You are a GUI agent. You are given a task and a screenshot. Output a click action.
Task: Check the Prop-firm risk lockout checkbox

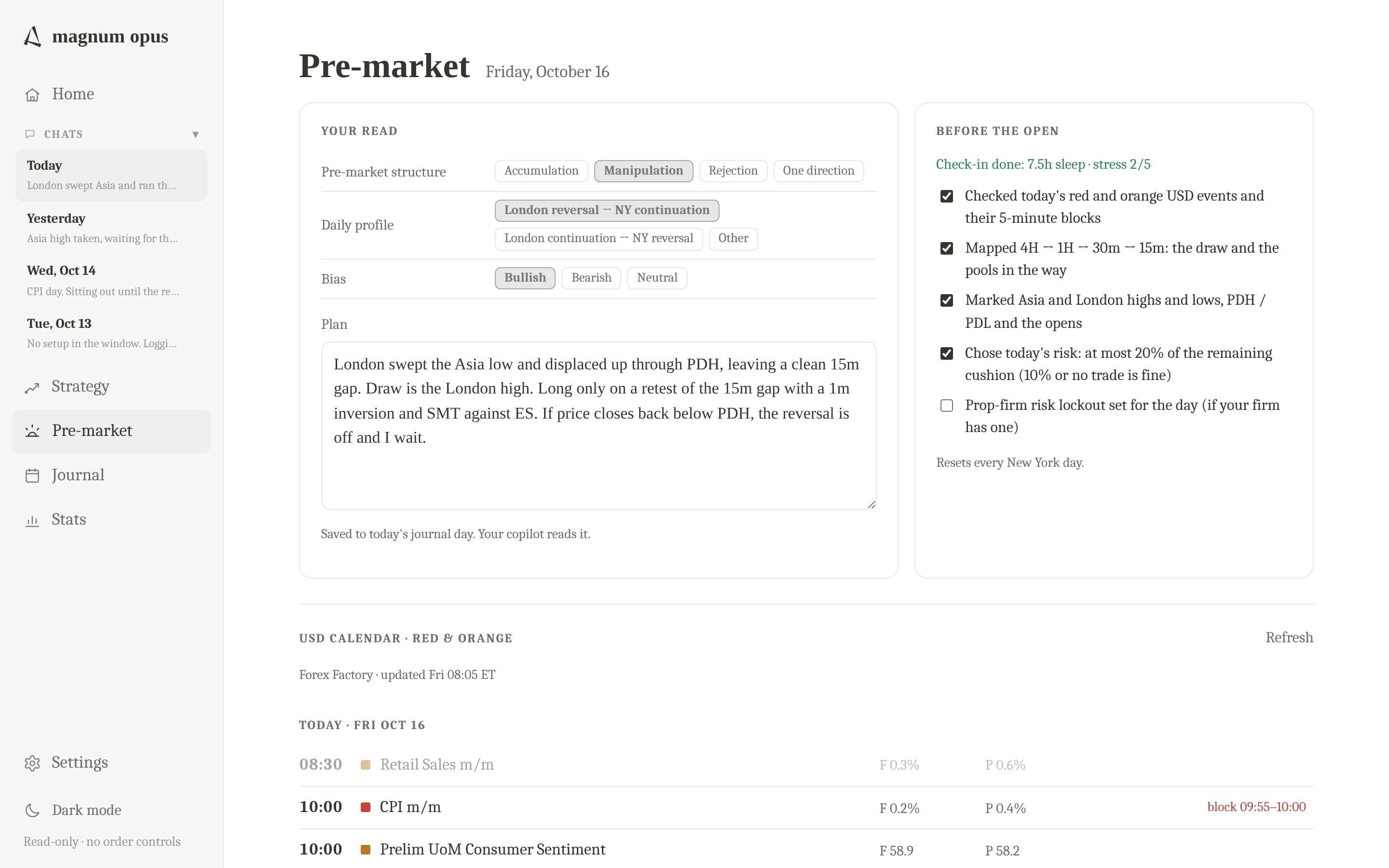click(x=946, y=406)
